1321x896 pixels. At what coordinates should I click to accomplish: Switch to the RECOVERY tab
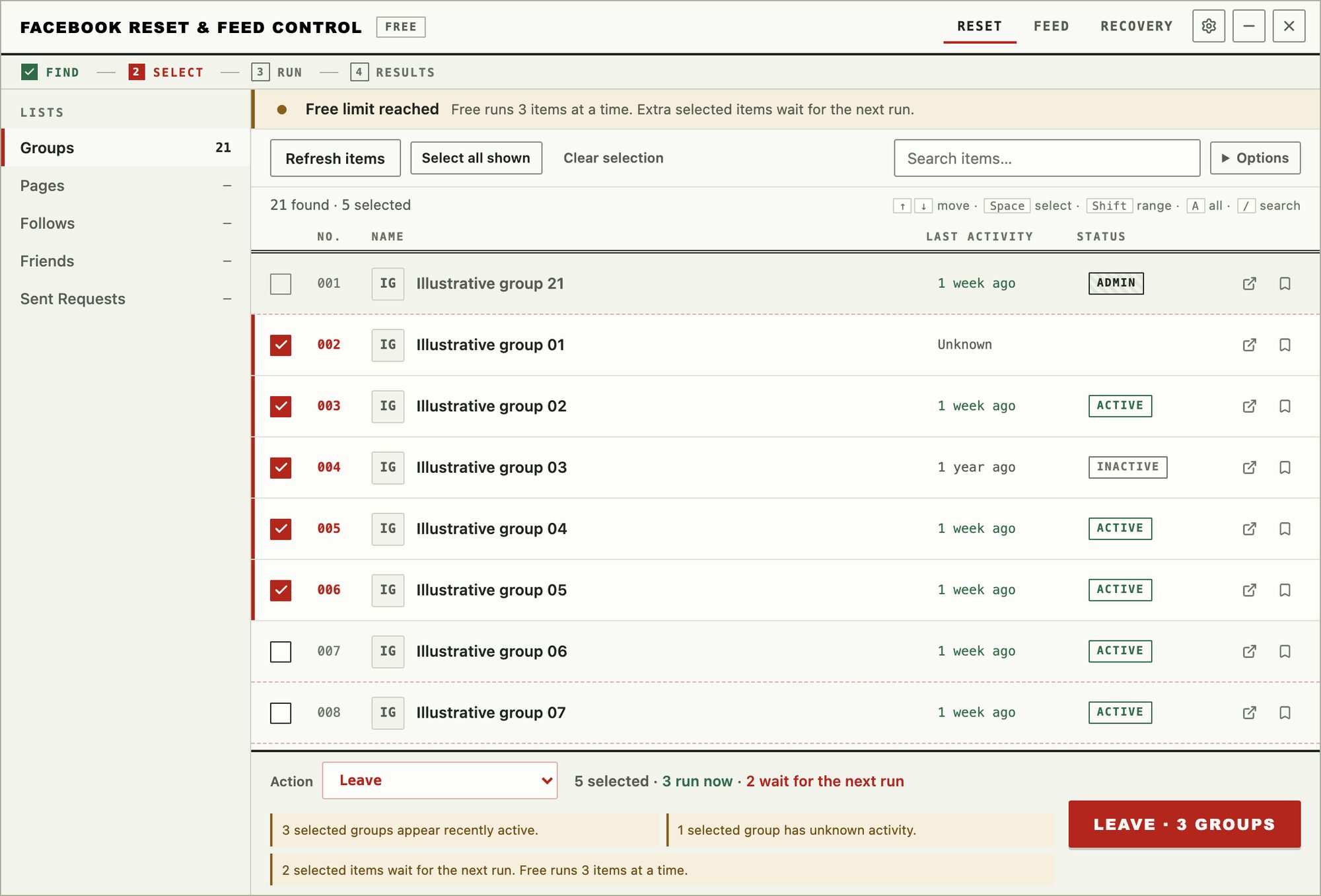click(x=1136, y=26)
